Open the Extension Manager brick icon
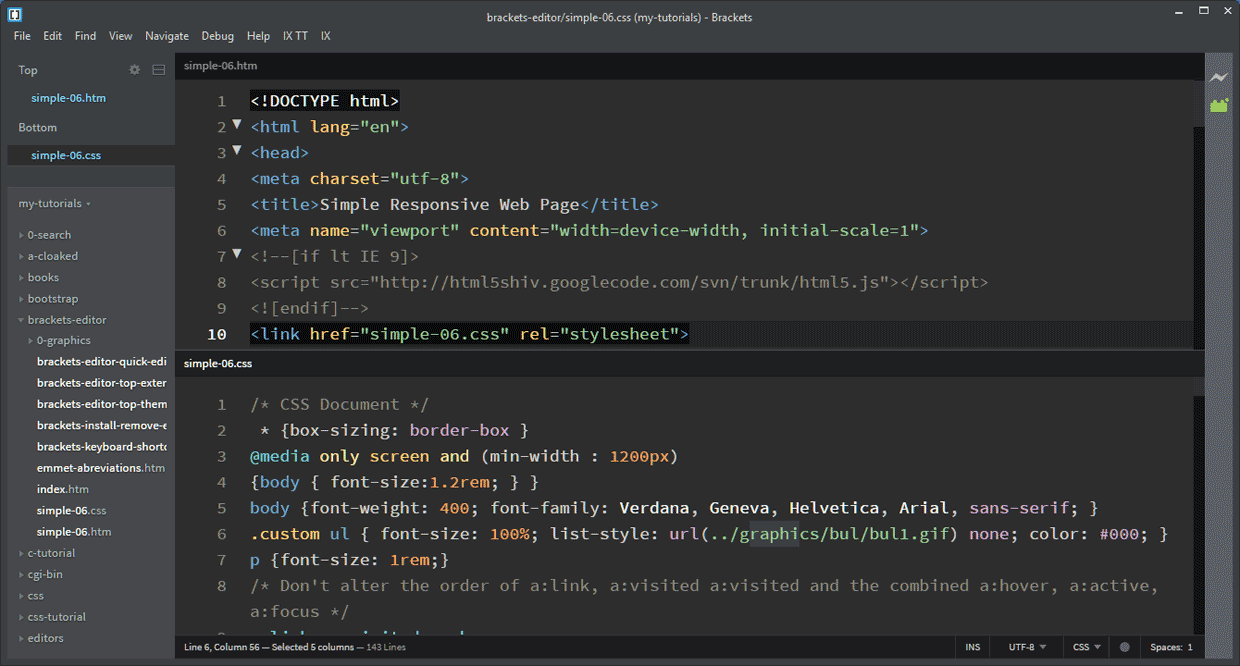1240x666 pixels. tap(1219, 105)
